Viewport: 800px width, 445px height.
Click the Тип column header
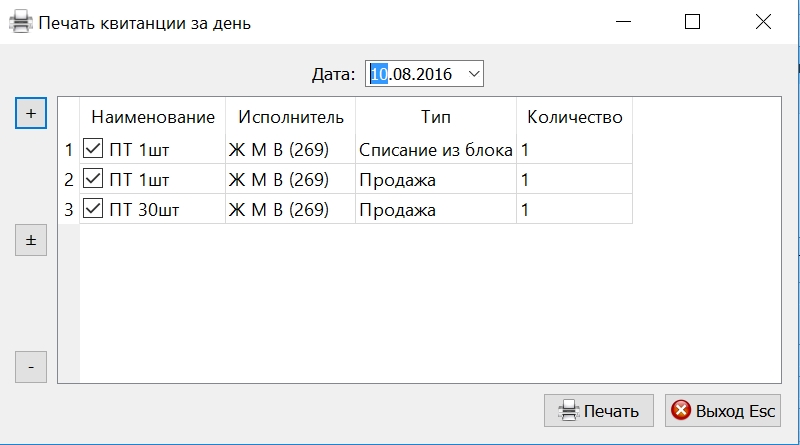[x=436, y=117]
